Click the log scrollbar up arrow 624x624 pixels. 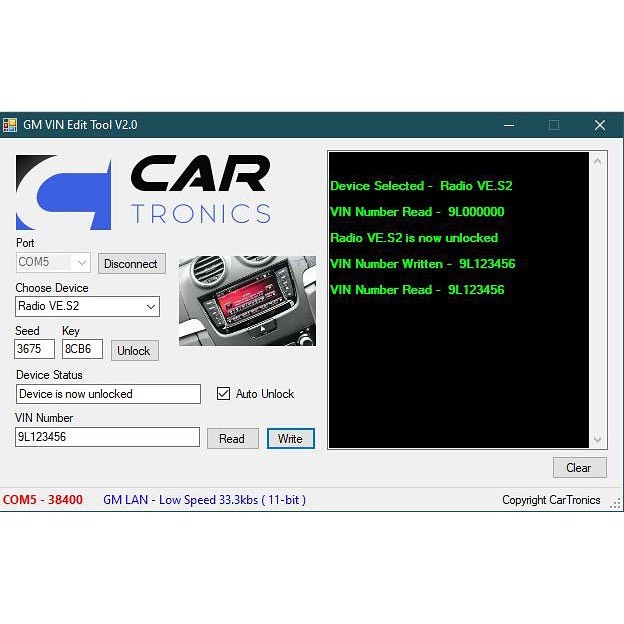(x=597, y=162)
